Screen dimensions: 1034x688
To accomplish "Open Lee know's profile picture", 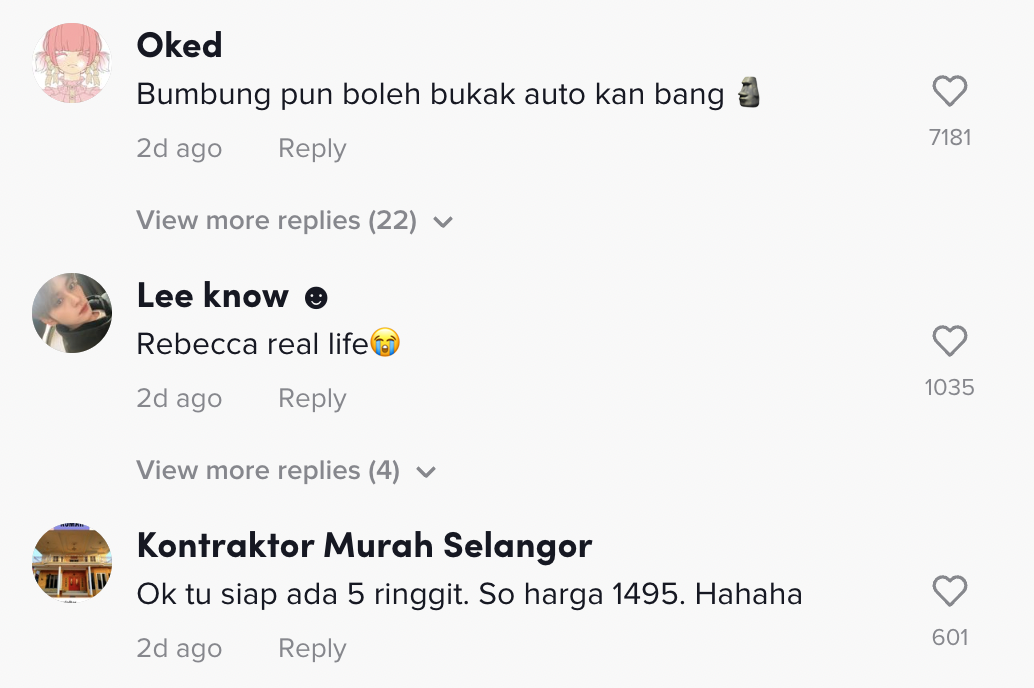I will tap(72, 312).
